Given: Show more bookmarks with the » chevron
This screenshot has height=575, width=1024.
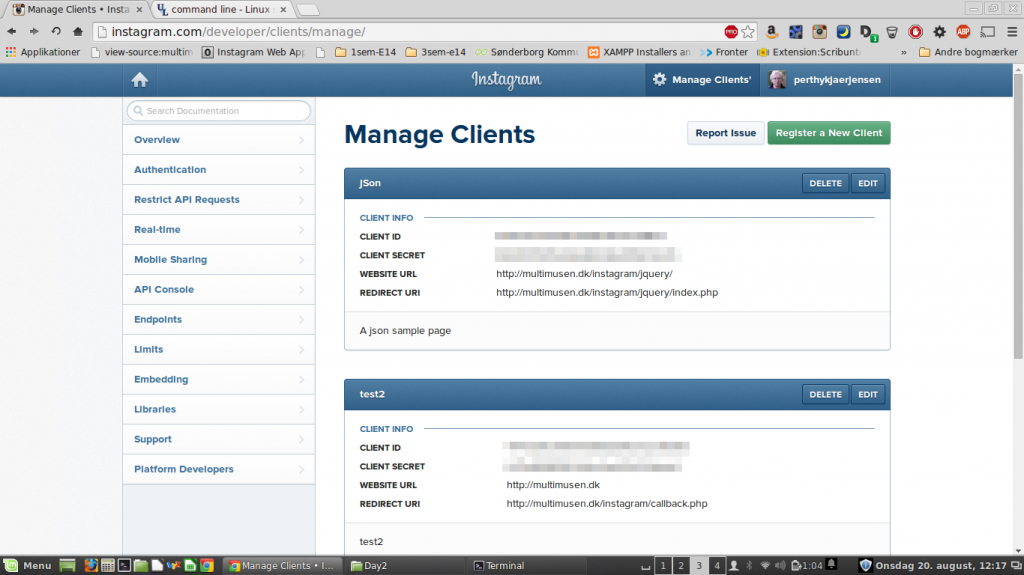Looking at the screenshot, I should tap(904, 52).
